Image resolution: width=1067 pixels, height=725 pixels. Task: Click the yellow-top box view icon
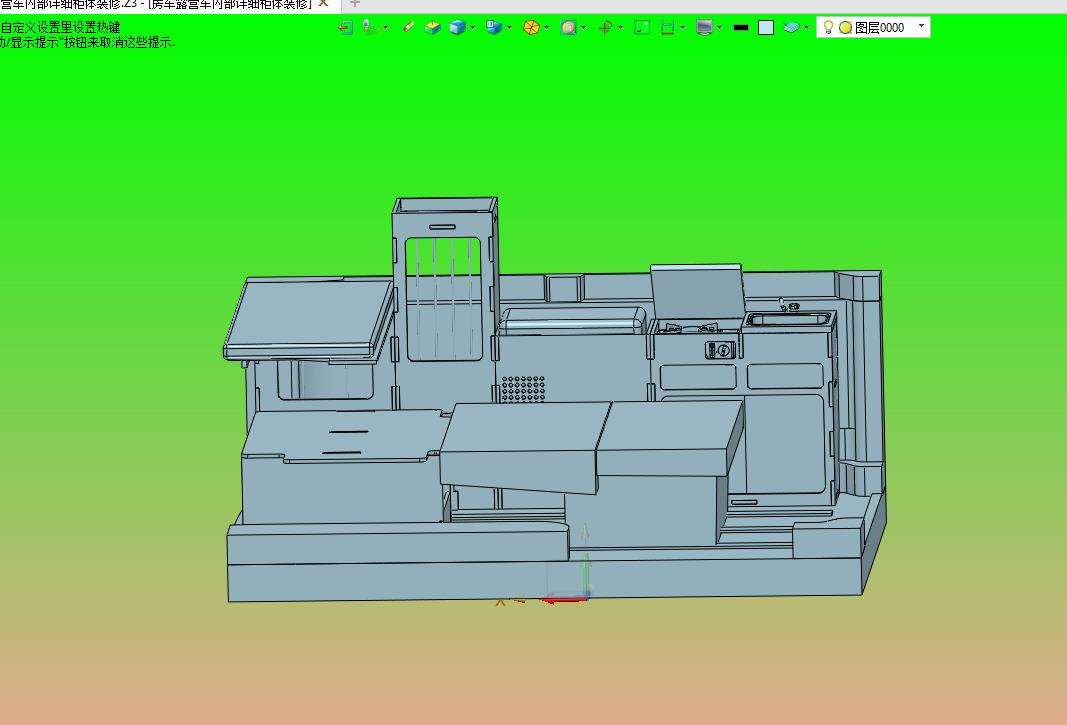click(x=432, y=27)
